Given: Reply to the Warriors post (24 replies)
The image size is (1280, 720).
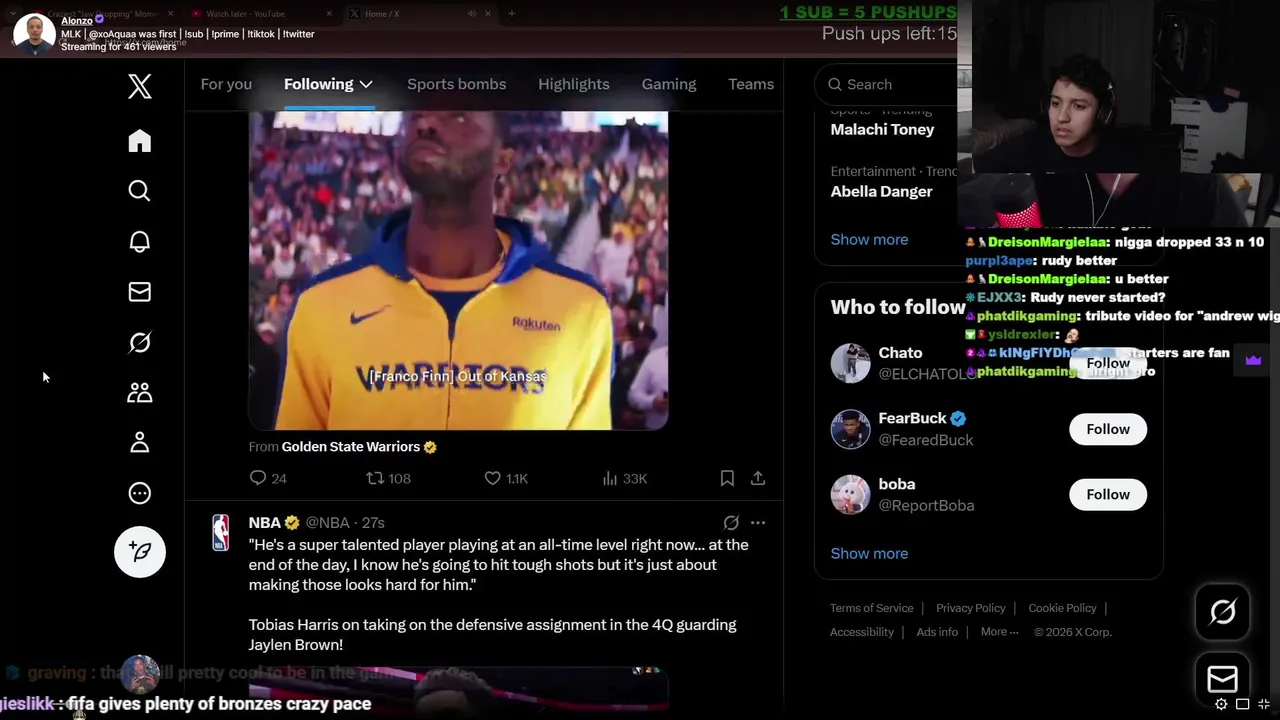Looking at the screenshot, I should [x=268, y=478].
